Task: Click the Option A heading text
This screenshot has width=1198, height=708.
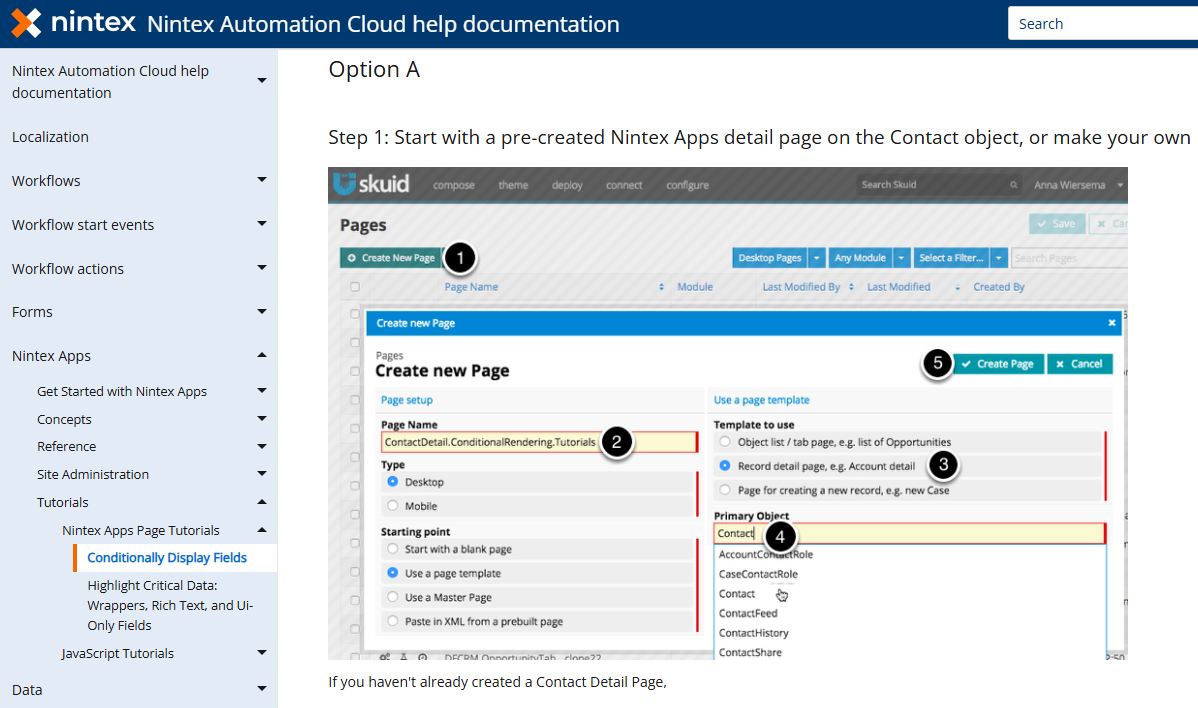Action: tap(374, 70)
